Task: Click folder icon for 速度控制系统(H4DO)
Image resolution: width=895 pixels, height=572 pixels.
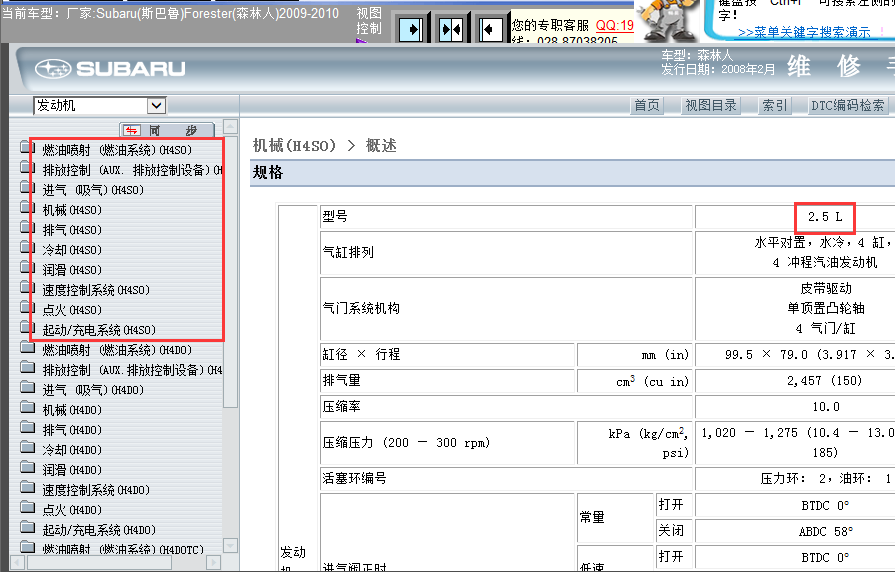Action: pyautogui.click(x=27, y=488)
